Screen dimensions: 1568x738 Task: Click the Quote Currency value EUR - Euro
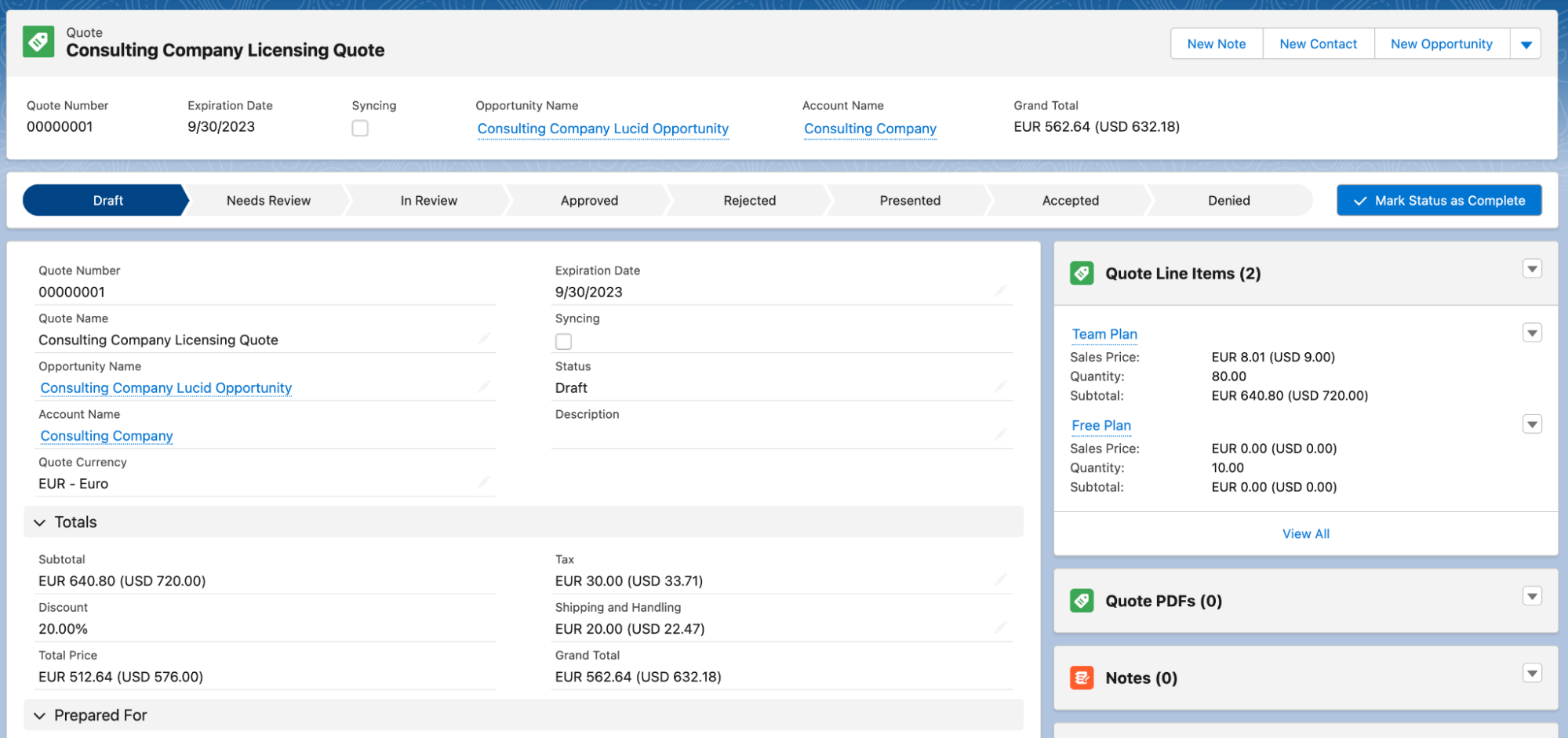pyautogui.click(x=74, y=483)
